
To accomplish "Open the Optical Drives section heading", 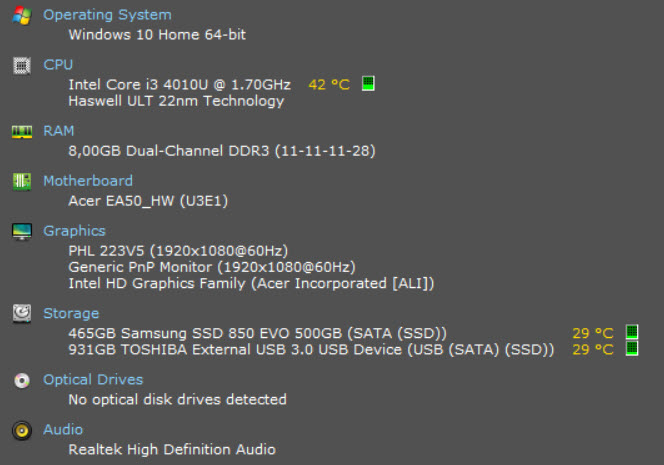I will tap(93, 379).
